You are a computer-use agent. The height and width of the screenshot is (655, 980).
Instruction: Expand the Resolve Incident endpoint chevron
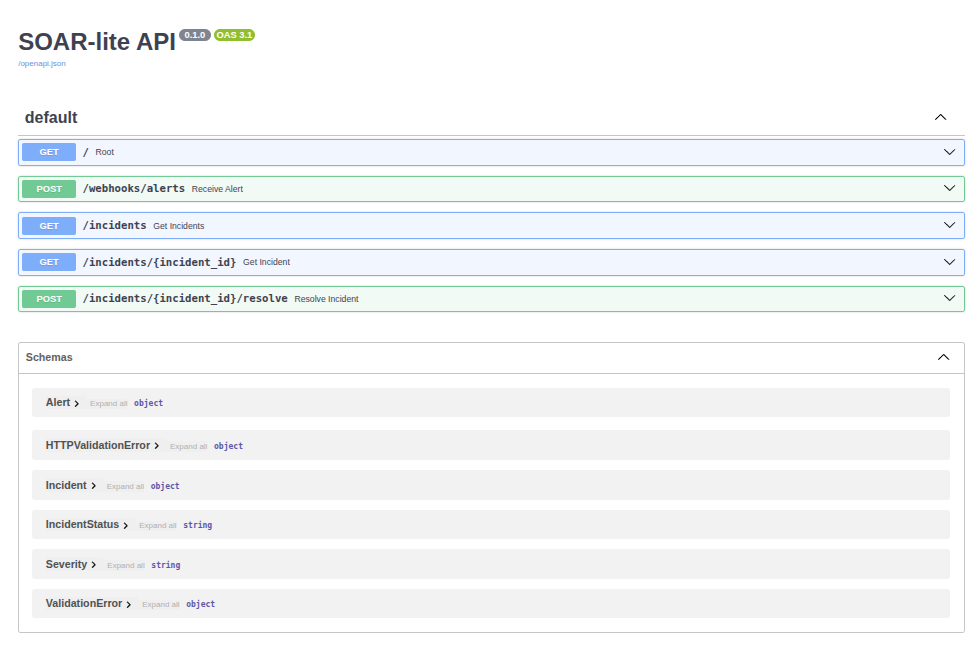click(x=950, y=298)
